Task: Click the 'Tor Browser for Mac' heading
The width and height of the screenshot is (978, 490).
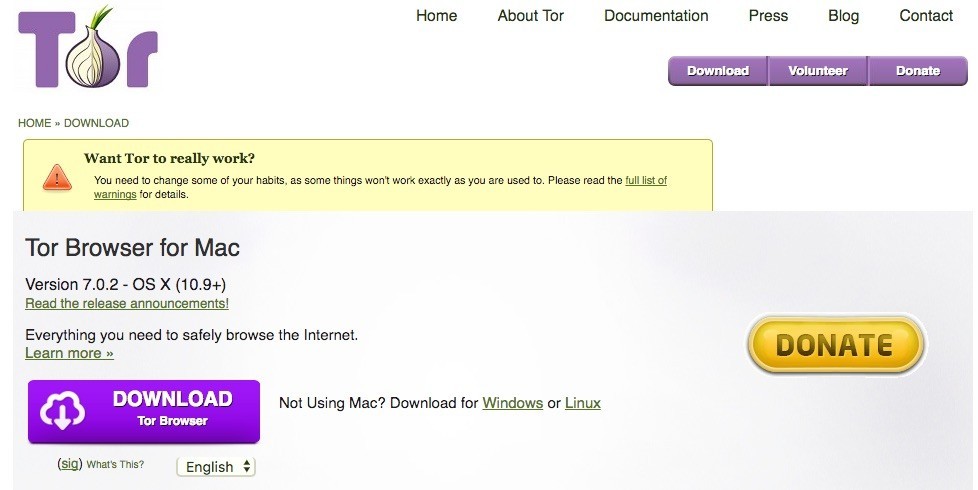Action: (x=132, y=248)
